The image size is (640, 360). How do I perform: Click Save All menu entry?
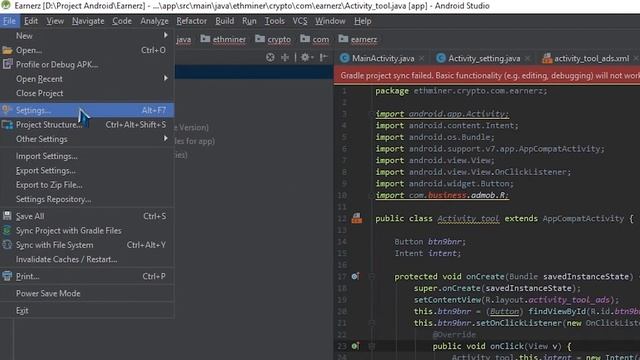[87, 216]
